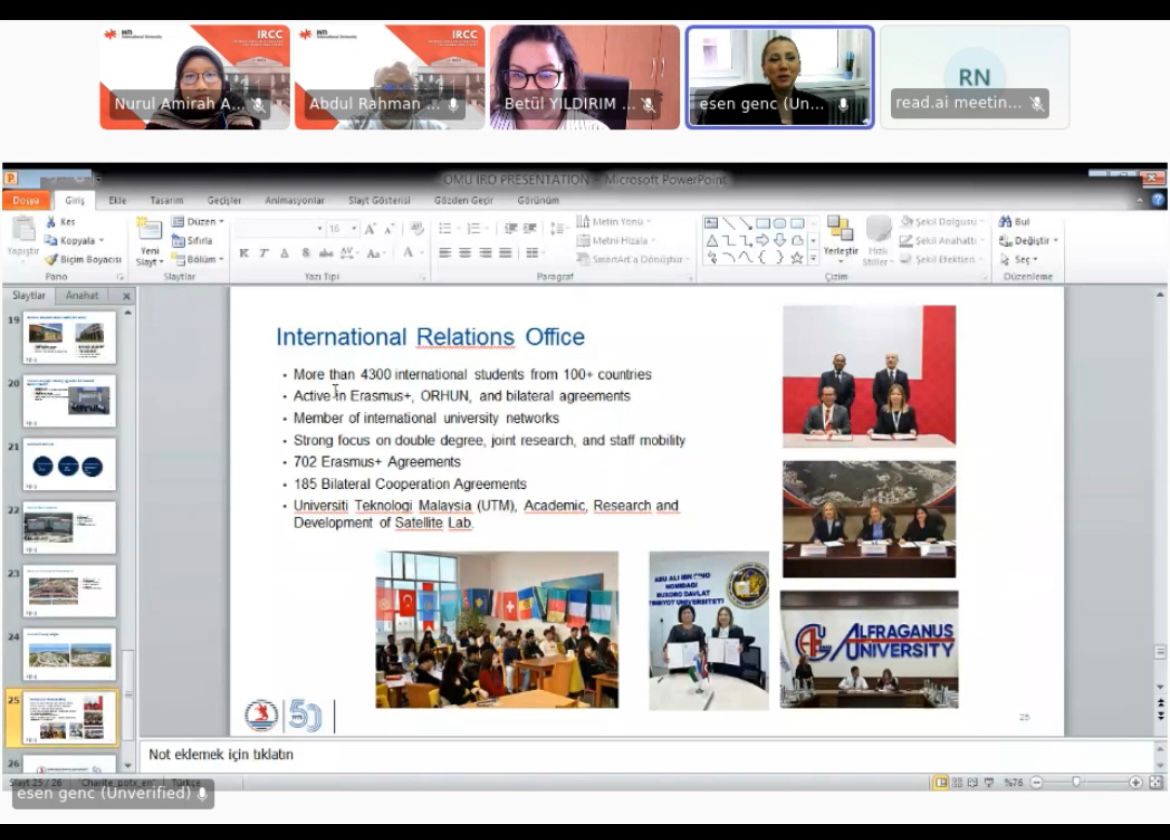Viewport: 1170px width, 840px height.
Task: Click the increase indent icon
Action: click(x=530, y=228)
